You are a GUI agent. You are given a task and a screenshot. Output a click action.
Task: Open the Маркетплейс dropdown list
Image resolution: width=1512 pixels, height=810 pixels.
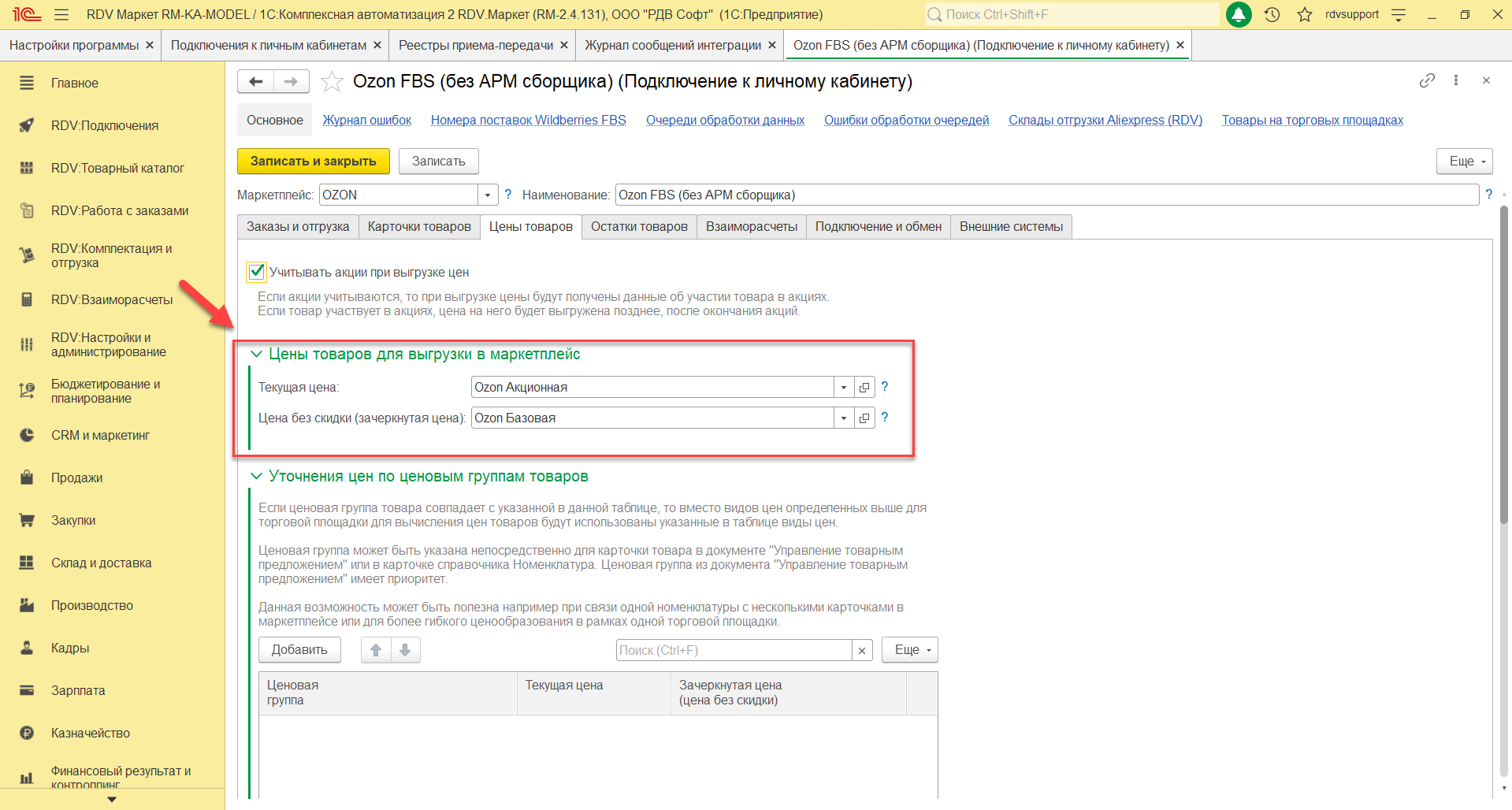pyautogui.click(x=488, y=195)
